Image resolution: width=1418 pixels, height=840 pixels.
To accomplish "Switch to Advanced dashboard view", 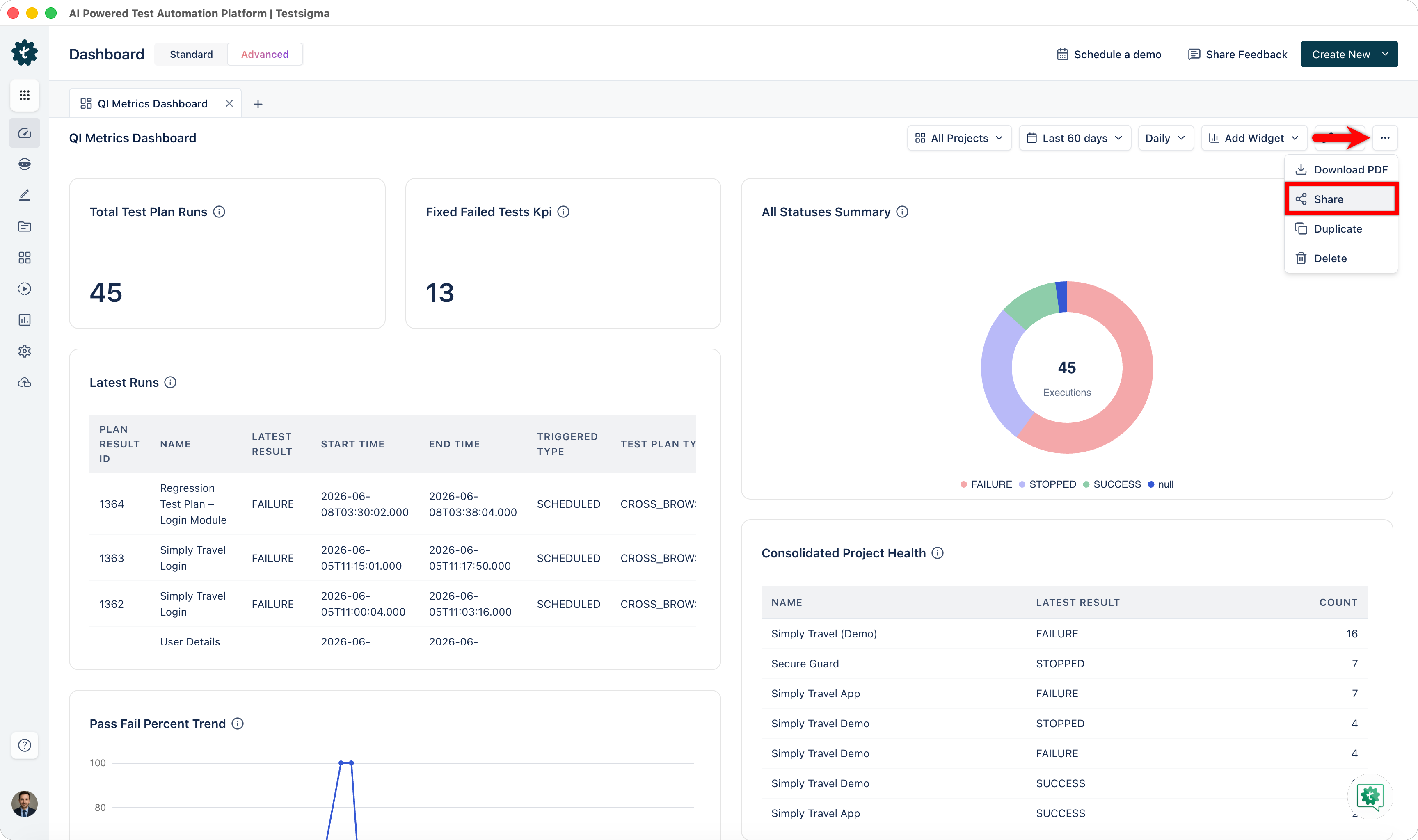I will pos(265,54).
